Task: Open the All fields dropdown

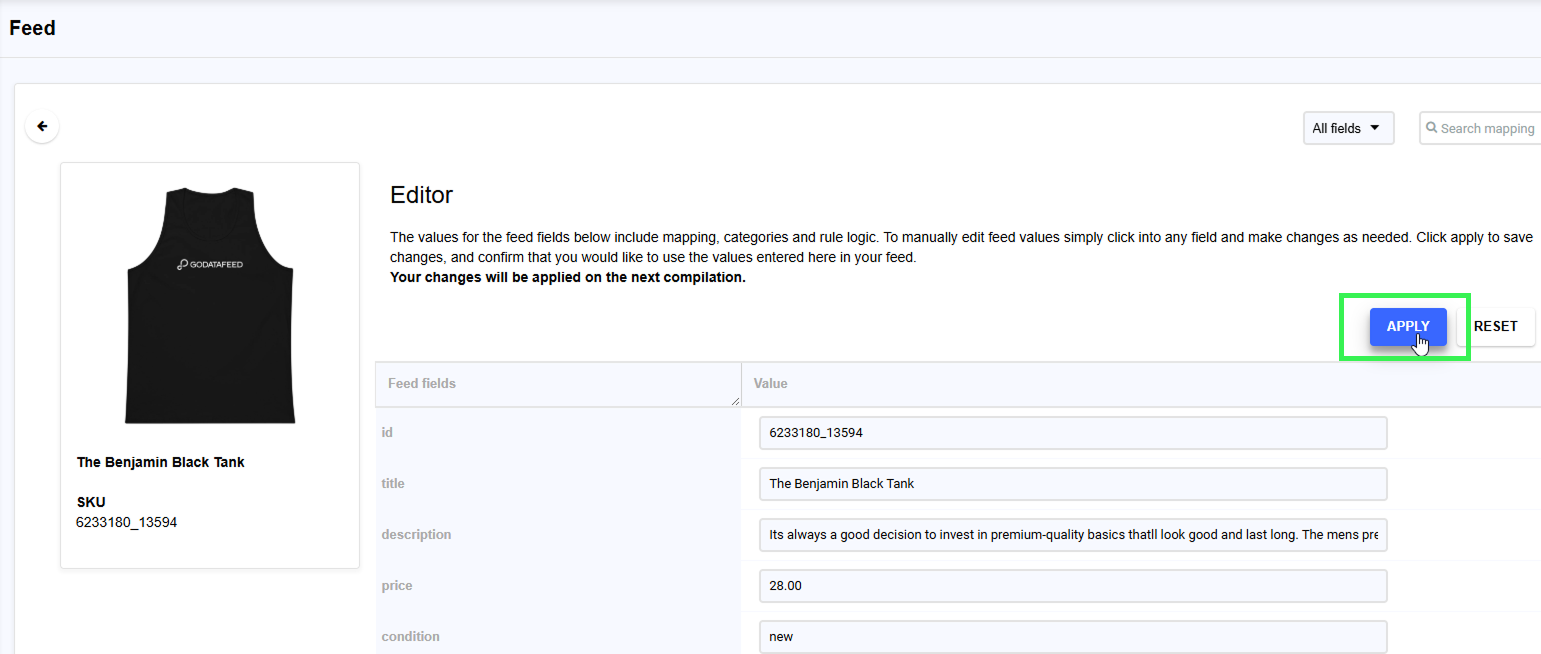Action: (1347, 128)
